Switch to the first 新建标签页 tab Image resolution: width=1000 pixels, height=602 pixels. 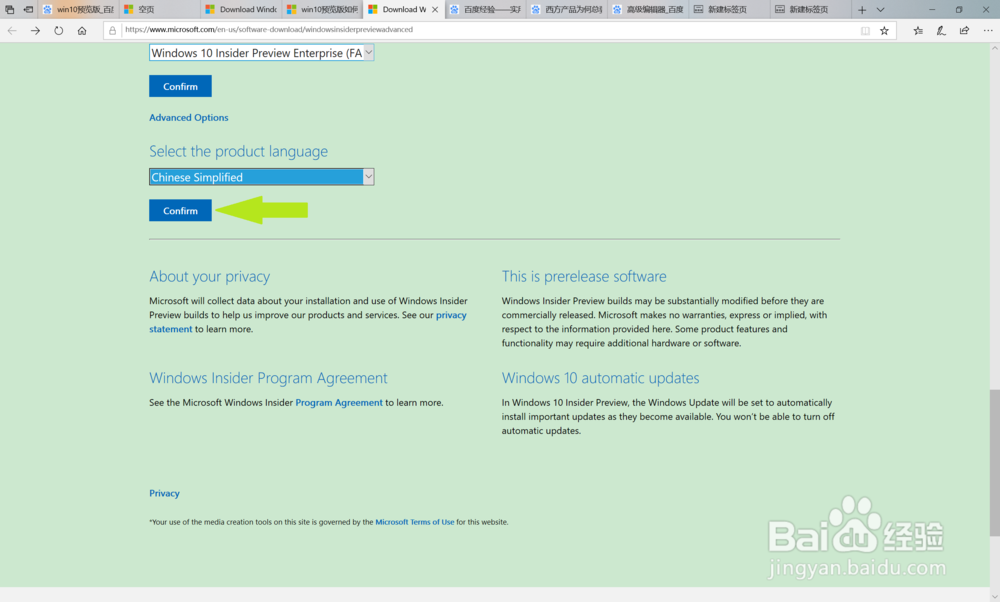[x=730, y=10]
